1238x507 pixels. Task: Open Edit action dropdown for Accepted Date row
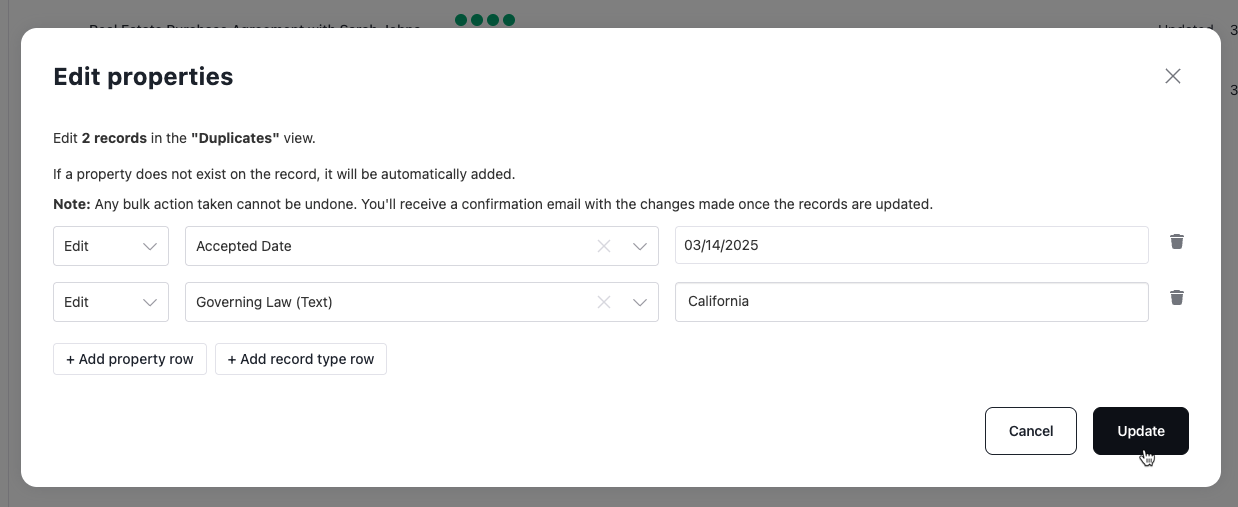(x=110, y=246)
